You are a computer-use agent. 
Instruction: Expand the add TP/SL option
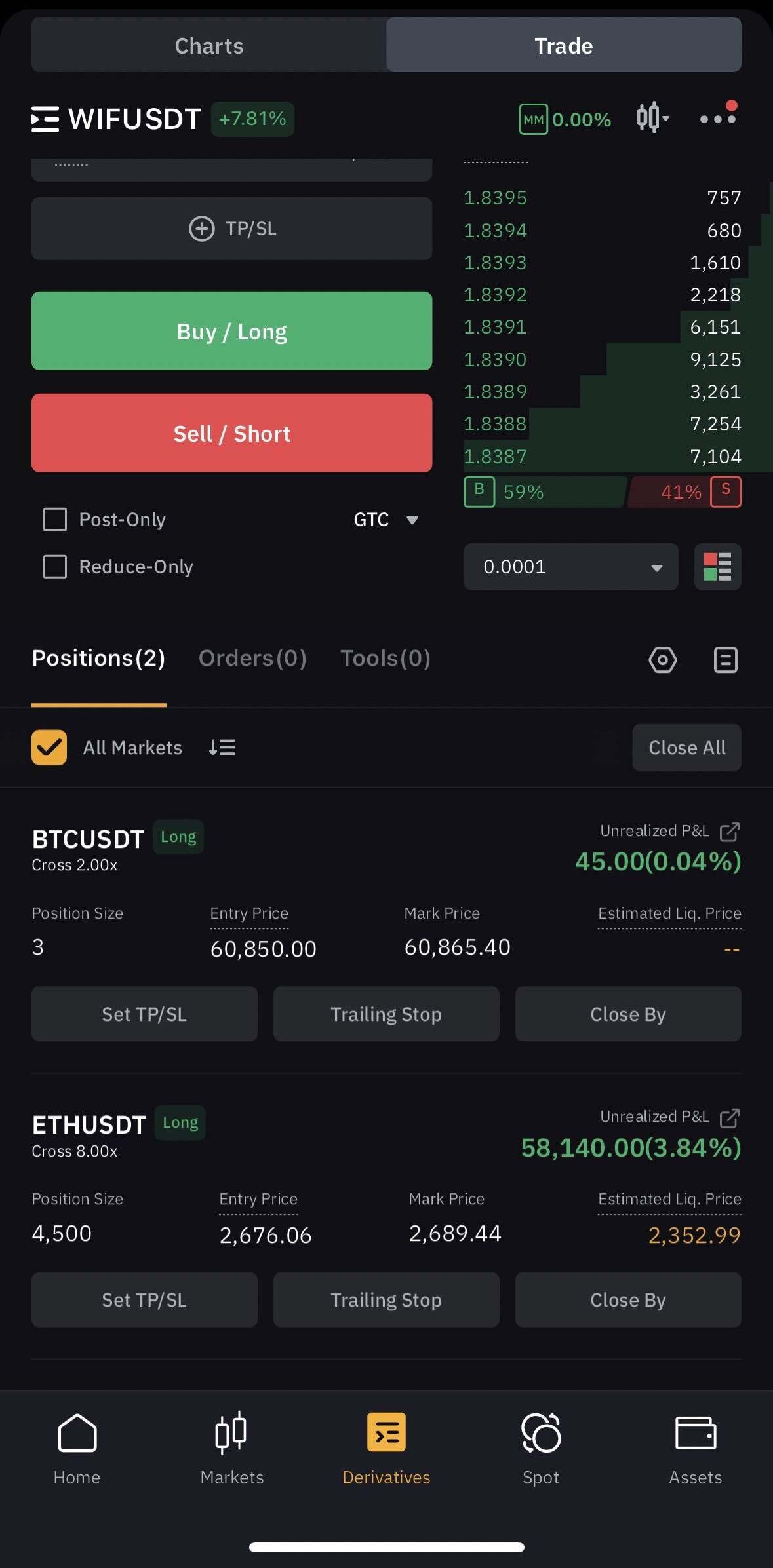[x=231, y=229]
